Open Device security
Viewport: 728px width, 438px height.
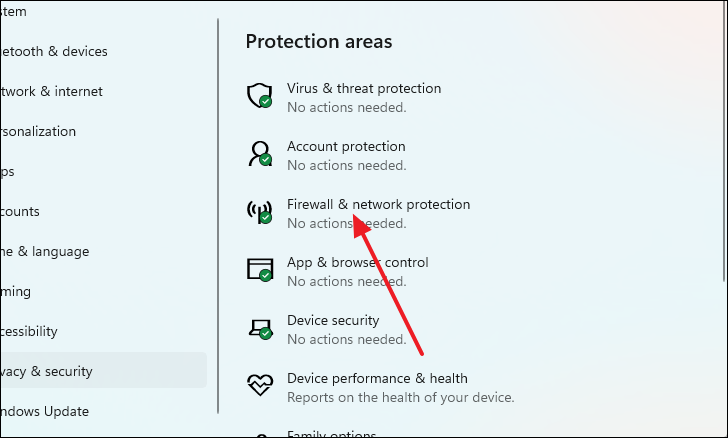tap(333, 320)
